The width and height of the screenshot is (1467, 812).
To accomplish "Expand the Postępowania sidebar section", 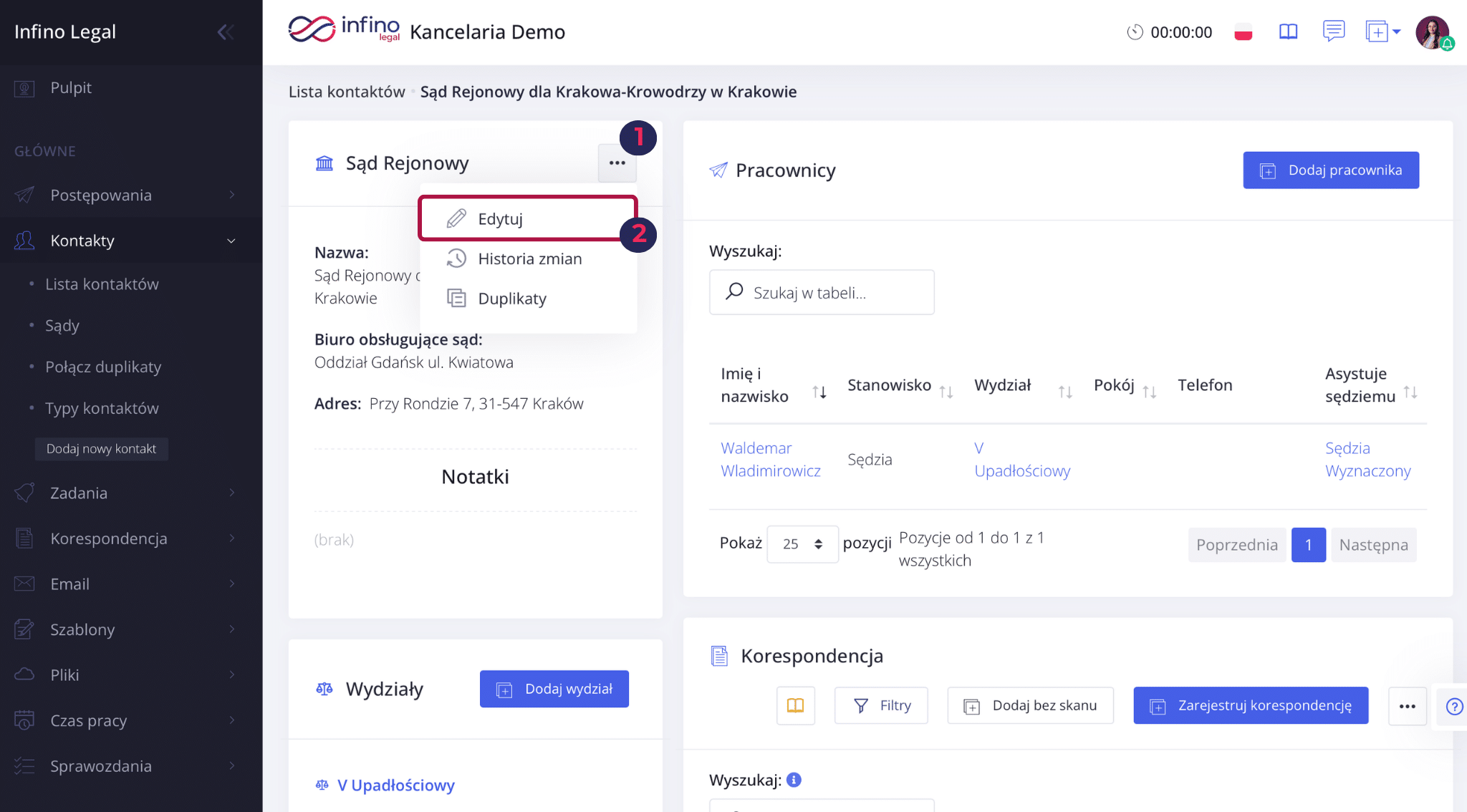I will (x=131, y=195).
